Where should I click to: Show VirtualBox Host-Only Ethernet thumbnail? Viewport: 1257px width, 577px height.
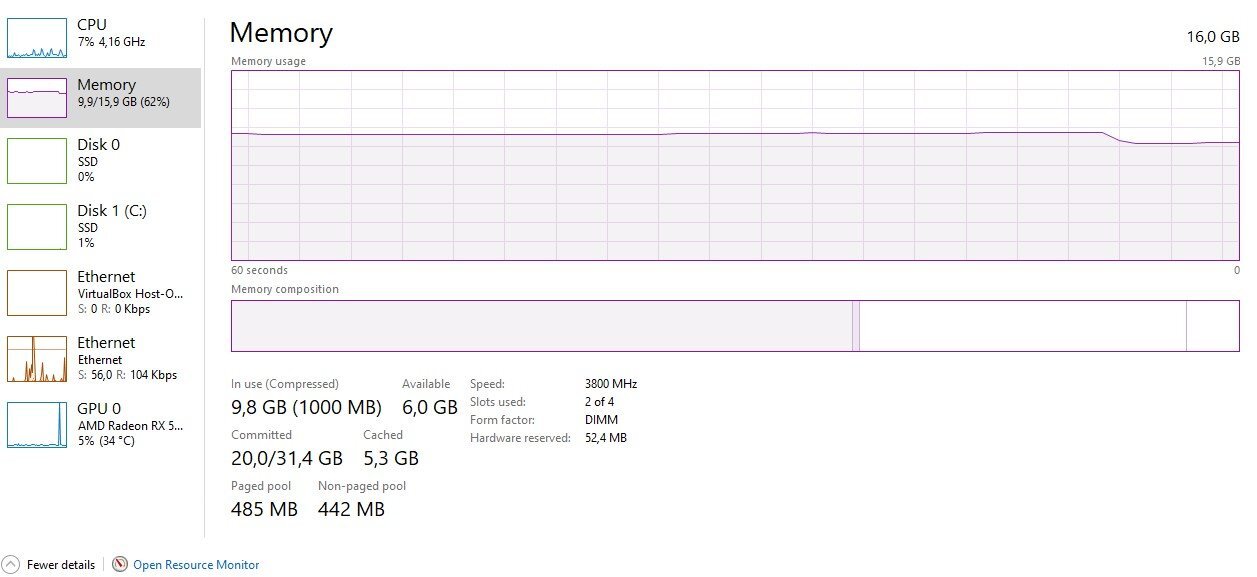(37, 293)
